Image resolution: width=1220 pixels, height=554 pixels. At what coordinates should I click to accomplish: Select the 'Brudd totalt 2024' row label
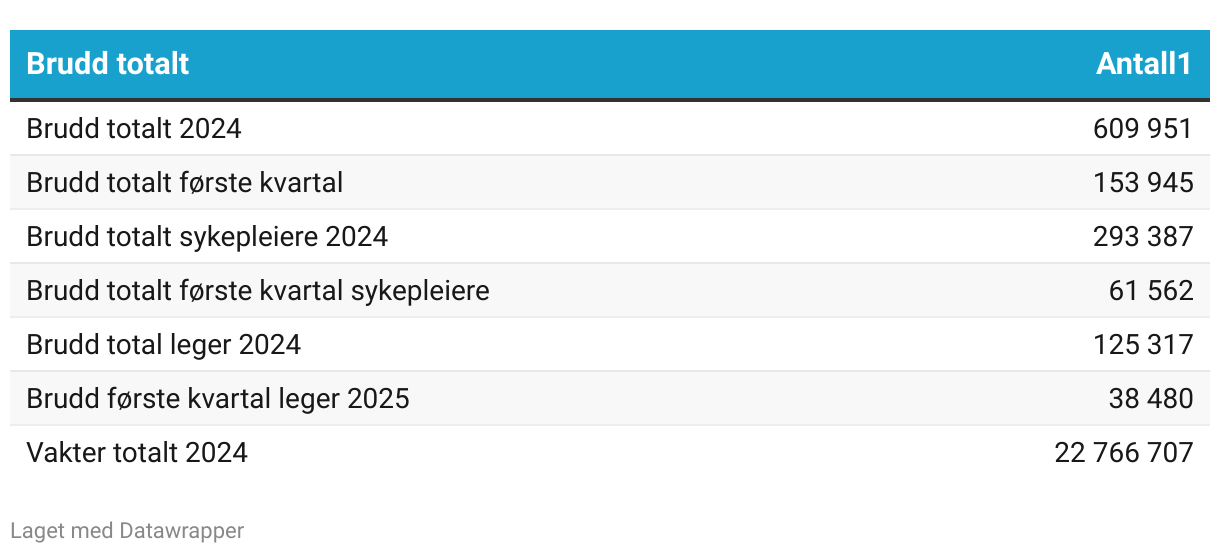point(134,129)
